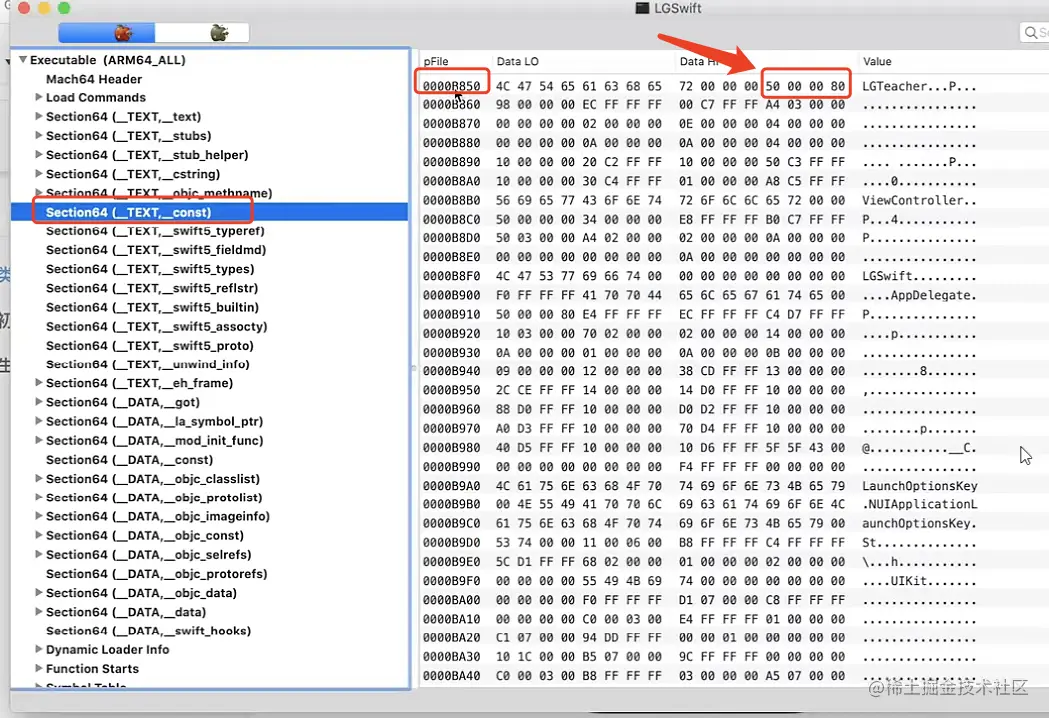Select the hex row at 0000B8F0
1049x718 pixels.
[x=734, y=276]
